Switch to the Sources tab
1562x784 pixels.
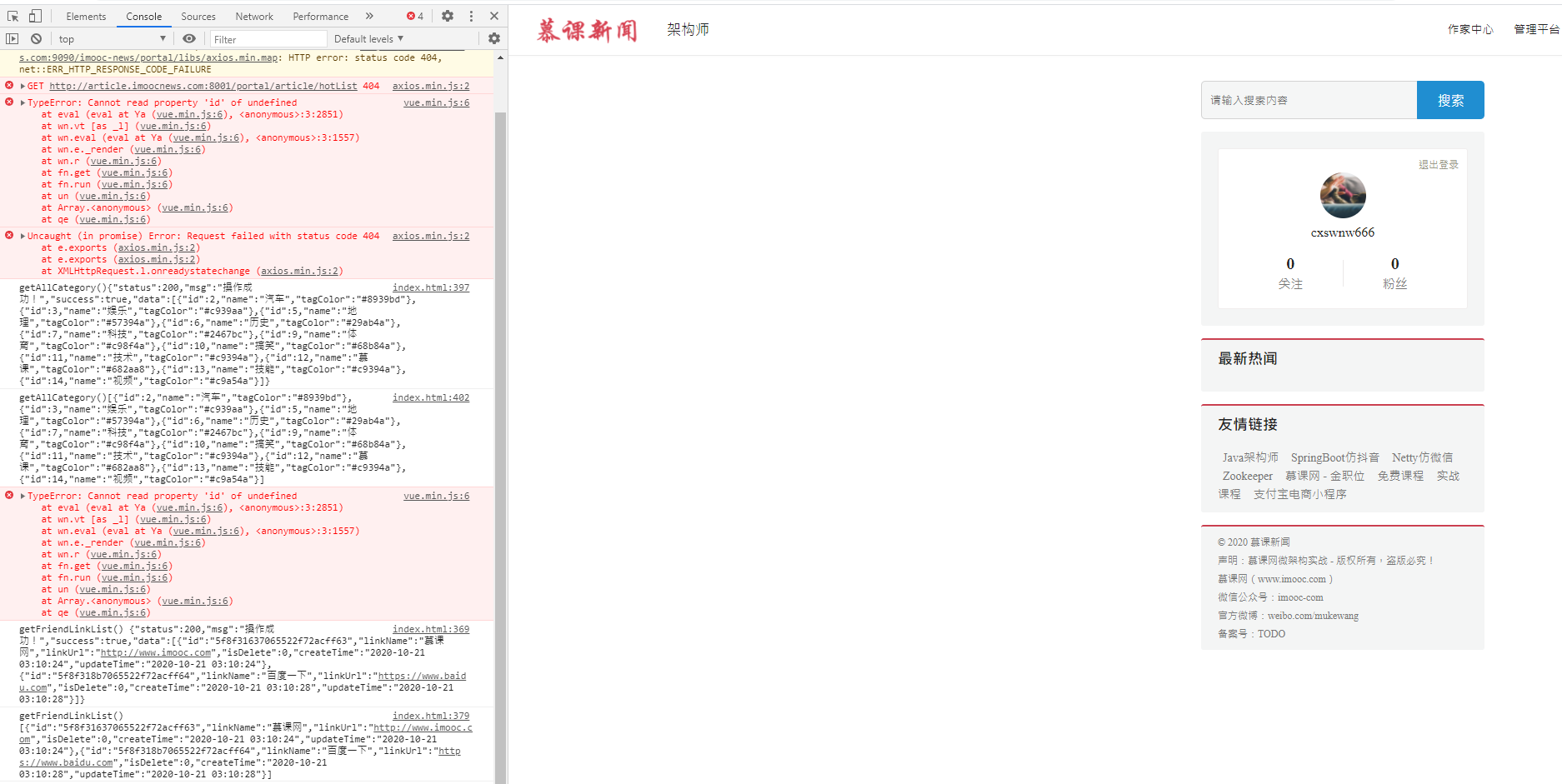(198, 17)
